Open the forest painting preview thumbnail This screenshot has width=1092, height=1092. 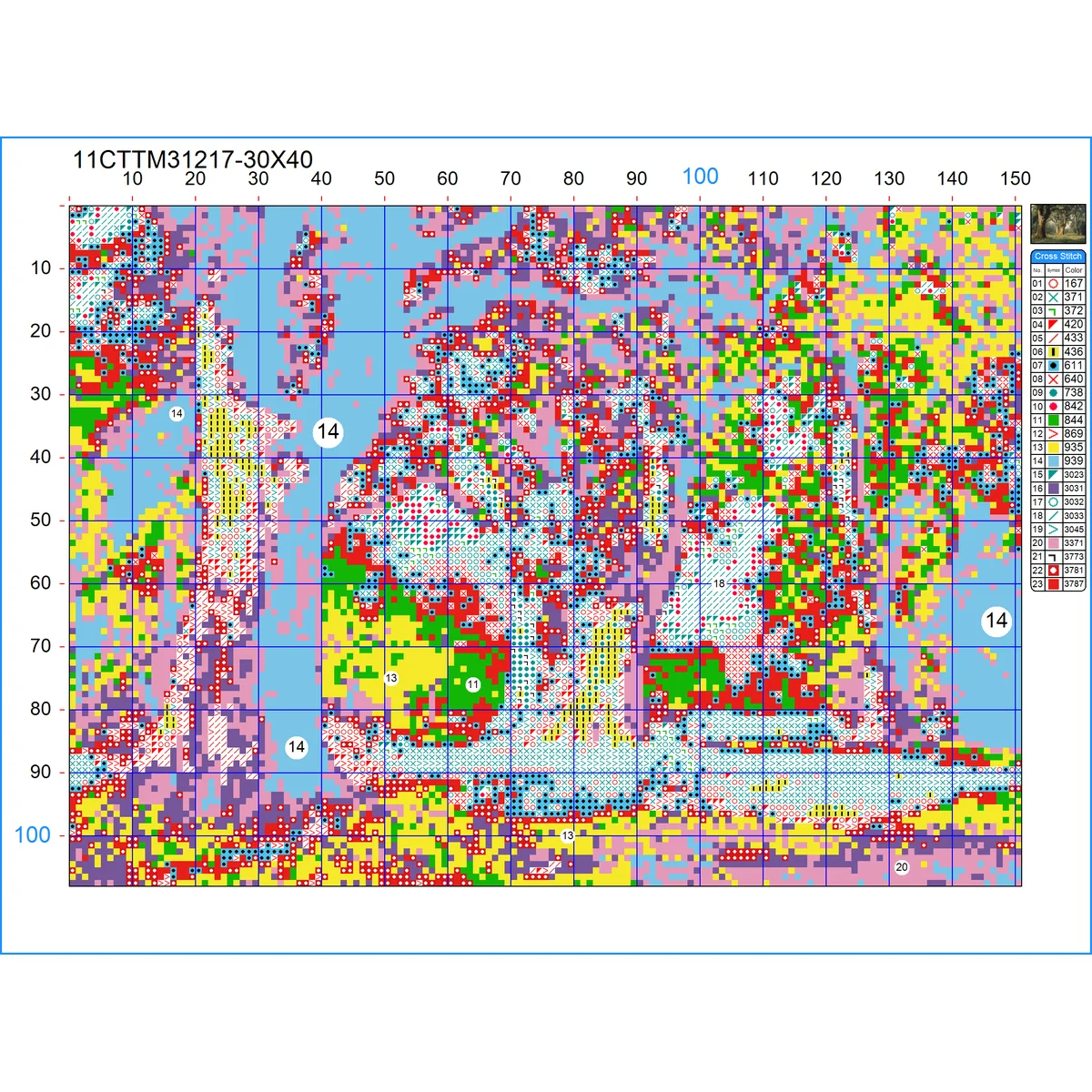click(x=1058, y=224)
